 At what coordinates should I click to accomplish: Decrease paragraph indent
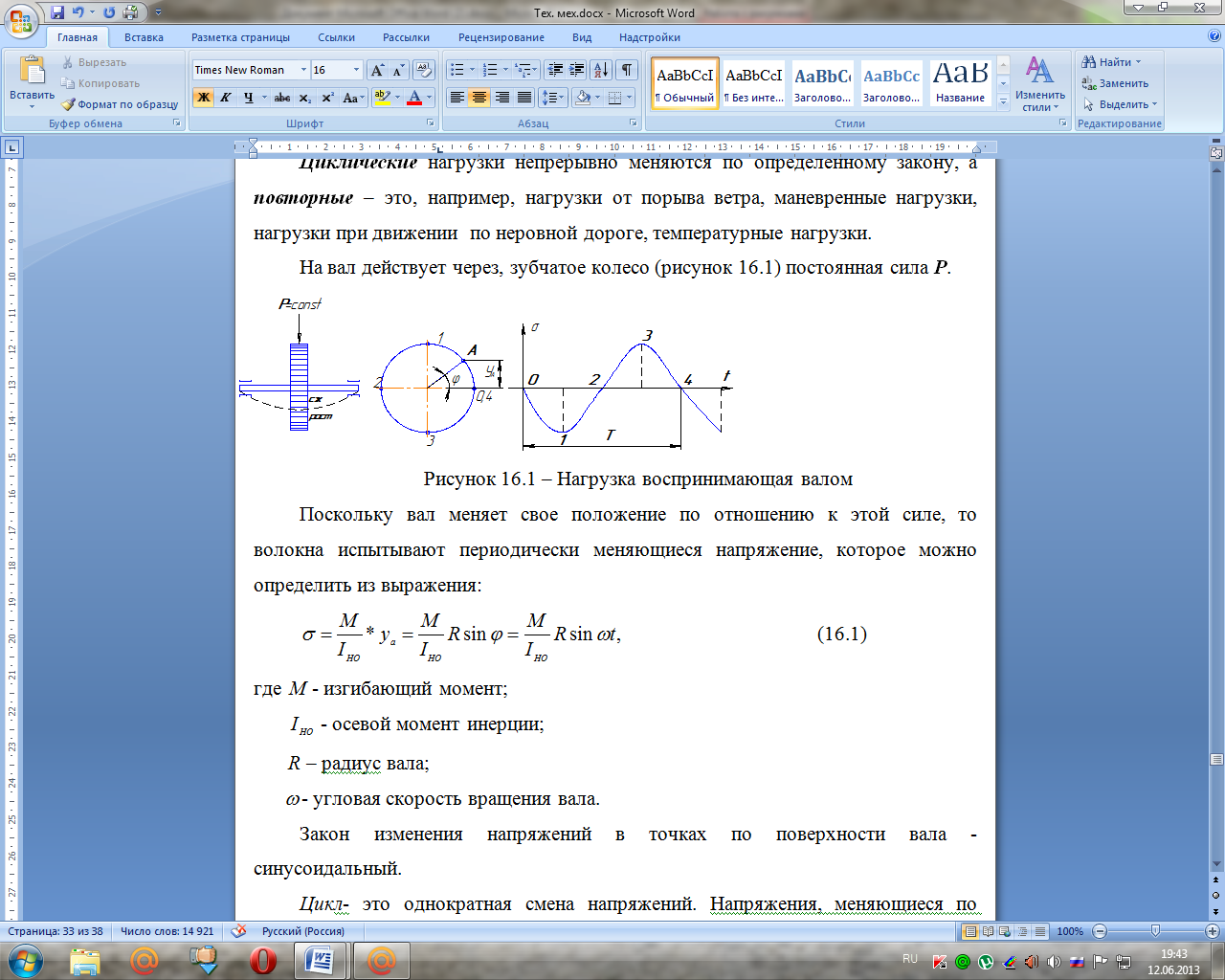click(x=555, y=70)
